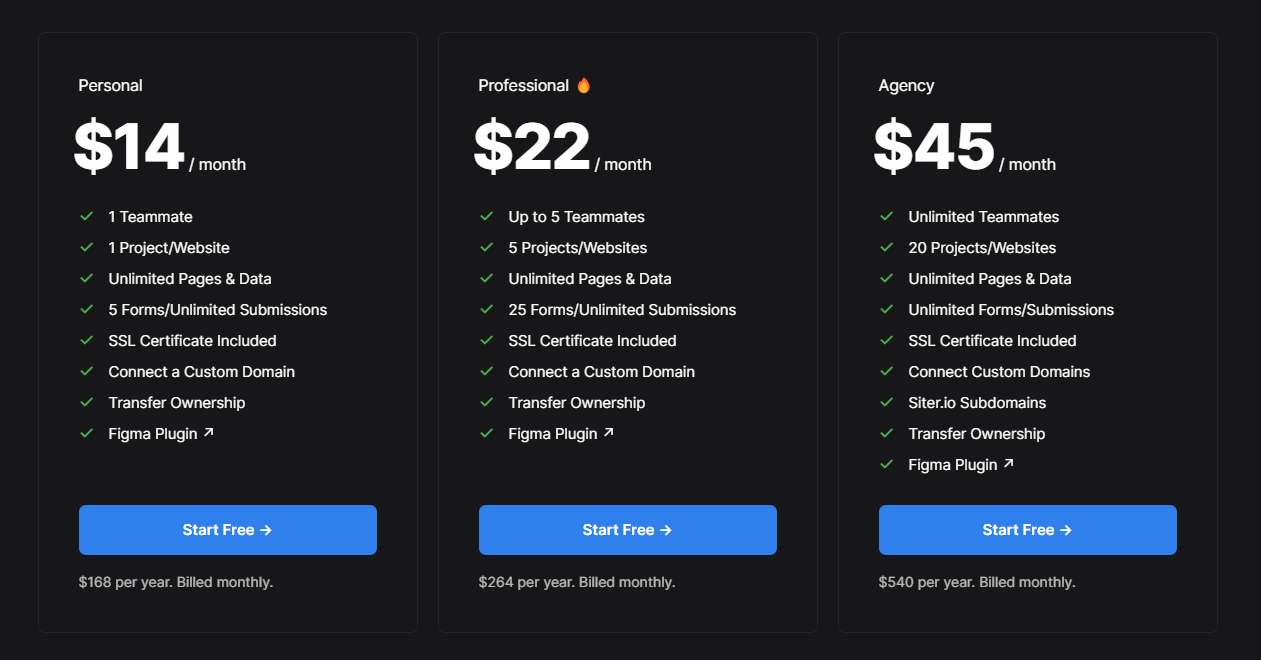Click the external arrow icon next to Personal Figma Plugin
Viewport: 1261px width, 660px height.
click(208, 433)
